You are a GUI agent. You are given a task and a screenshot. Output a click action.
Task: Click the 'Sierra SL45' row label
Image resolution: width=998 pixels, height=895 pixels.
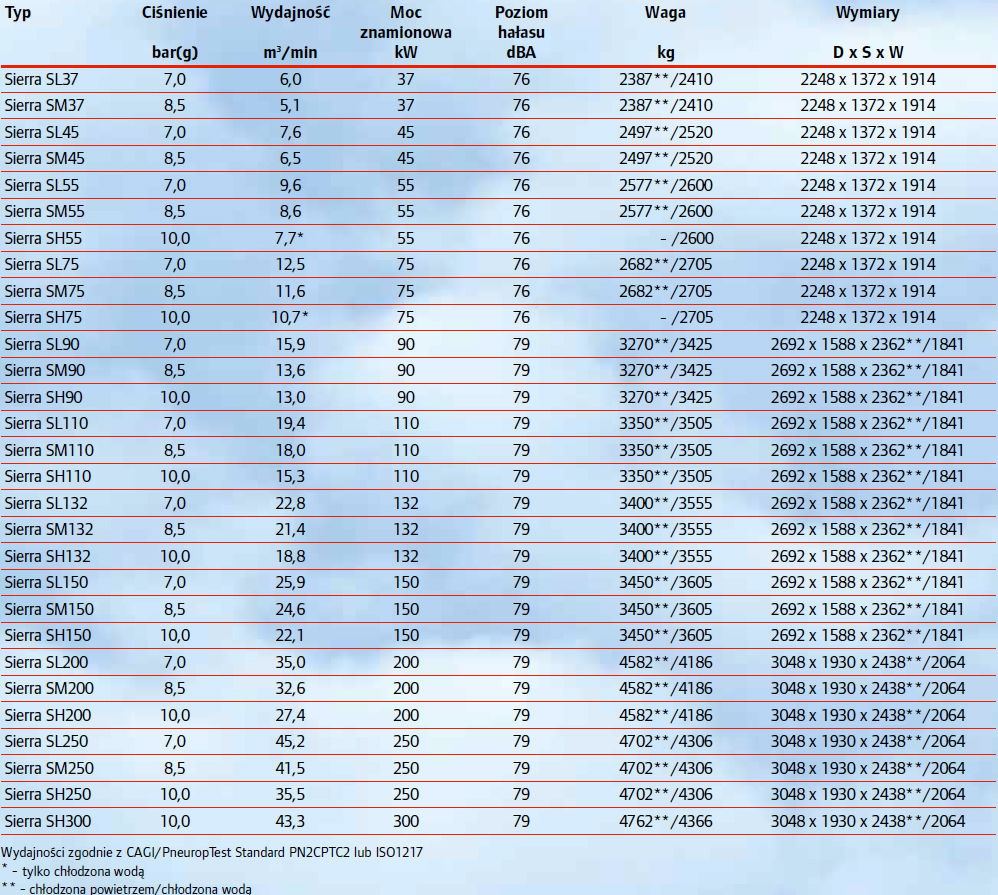click(x=42, y=132)
